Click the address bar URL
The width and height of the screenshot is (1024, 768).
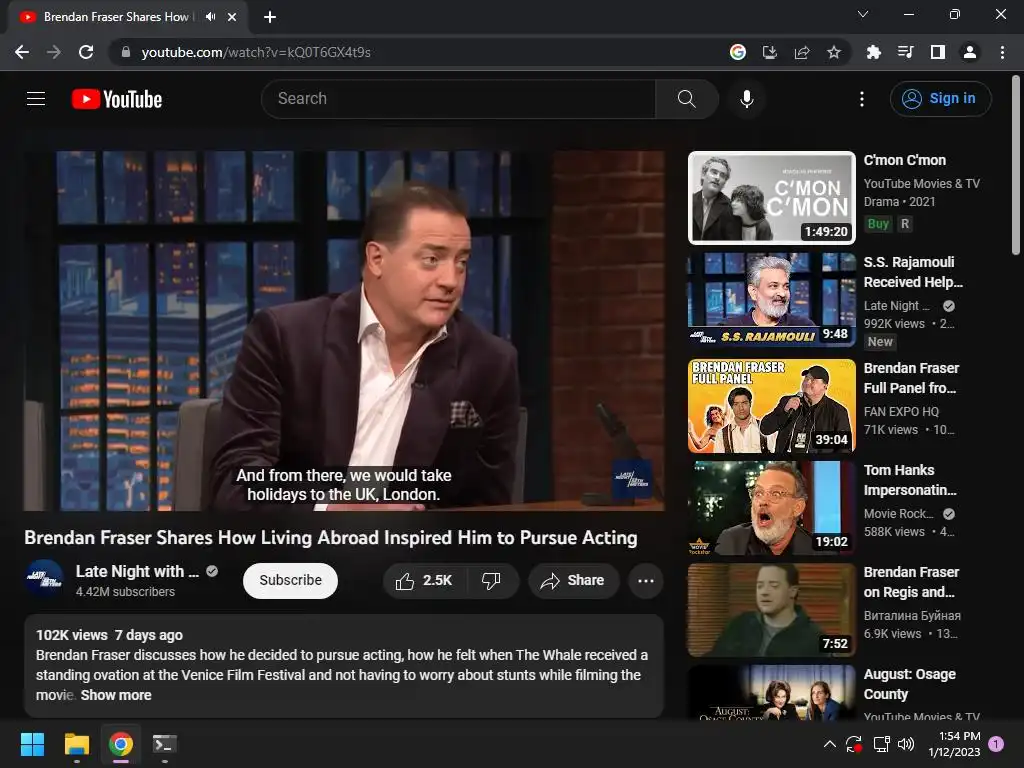256,52
